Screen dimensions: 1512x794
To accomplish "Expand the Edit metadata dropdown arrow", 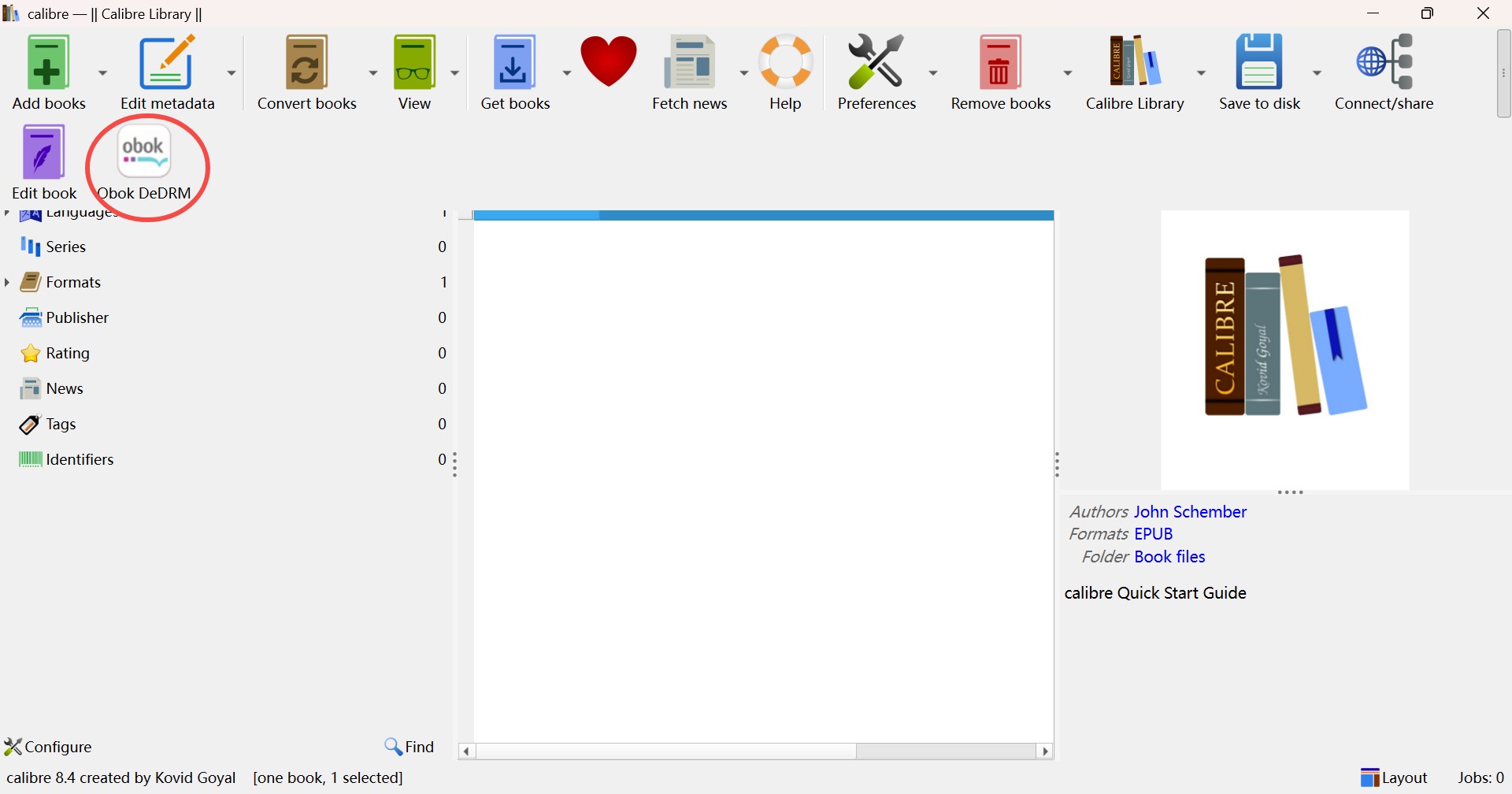I will pos(232,72).
